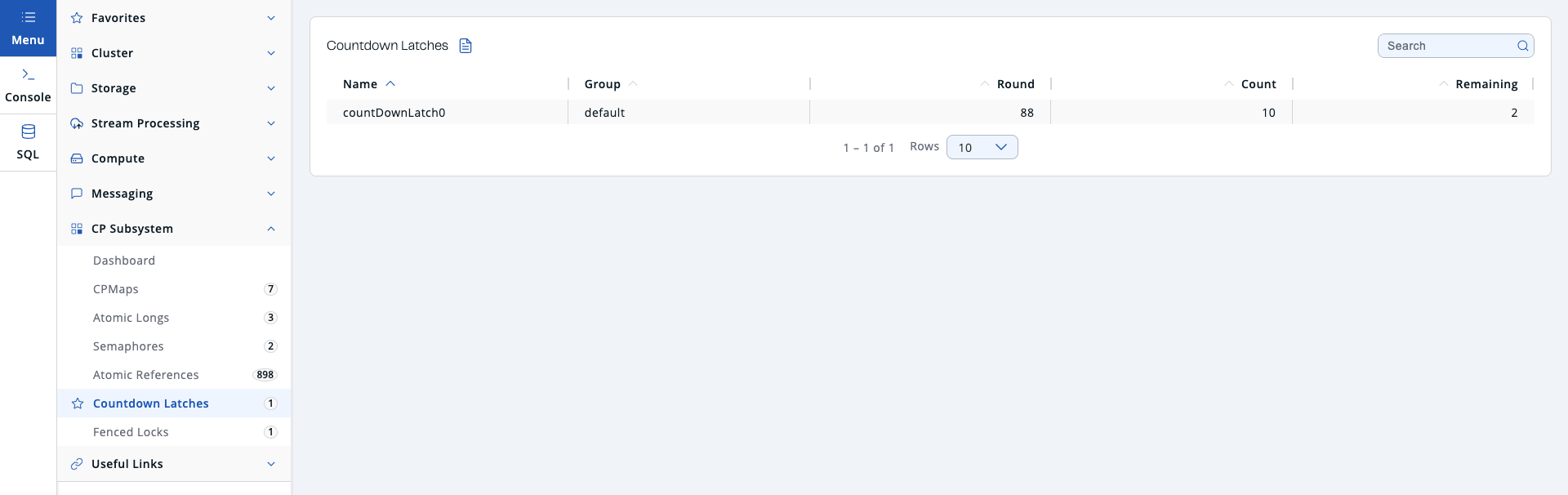Open the Console terminal icon
Screen dimensions: 1568x495
(28, 75)
